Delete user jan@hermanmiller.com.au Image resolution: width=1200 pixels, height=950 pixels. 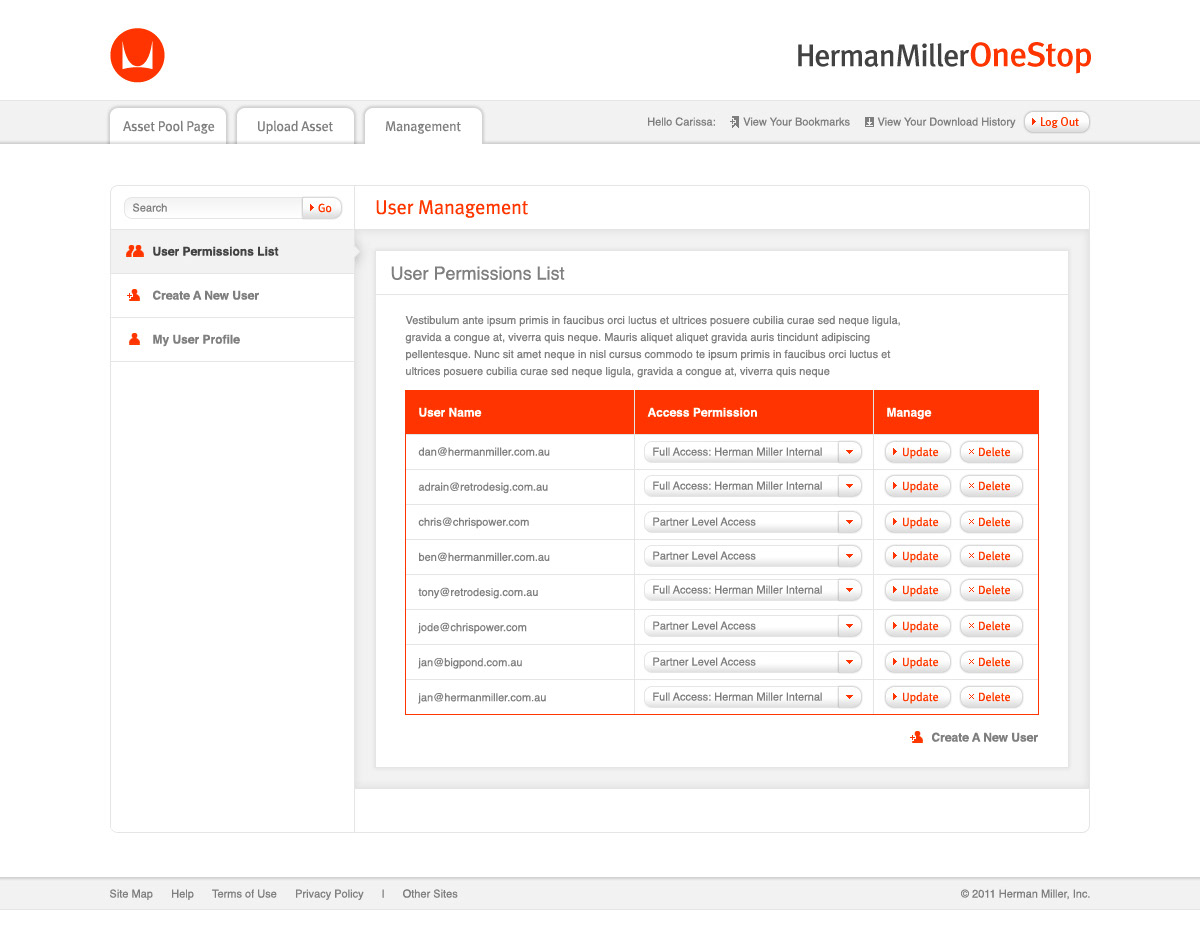click(991, 697)
